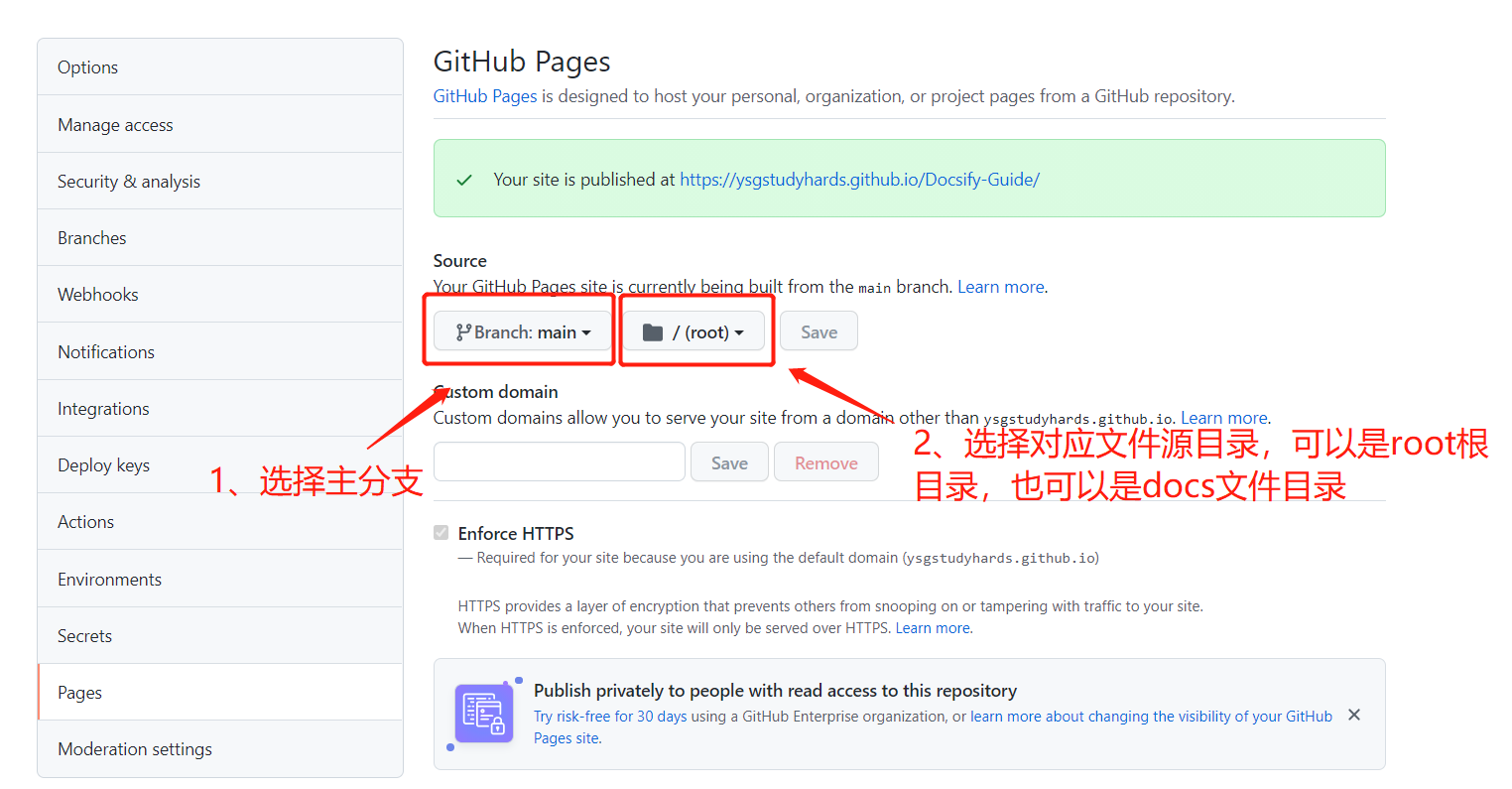Image resolution: width=1512 pixels, height=789 pixels.
Task: Click the GitHub Pages heading
Action: (x=522, y=62)
